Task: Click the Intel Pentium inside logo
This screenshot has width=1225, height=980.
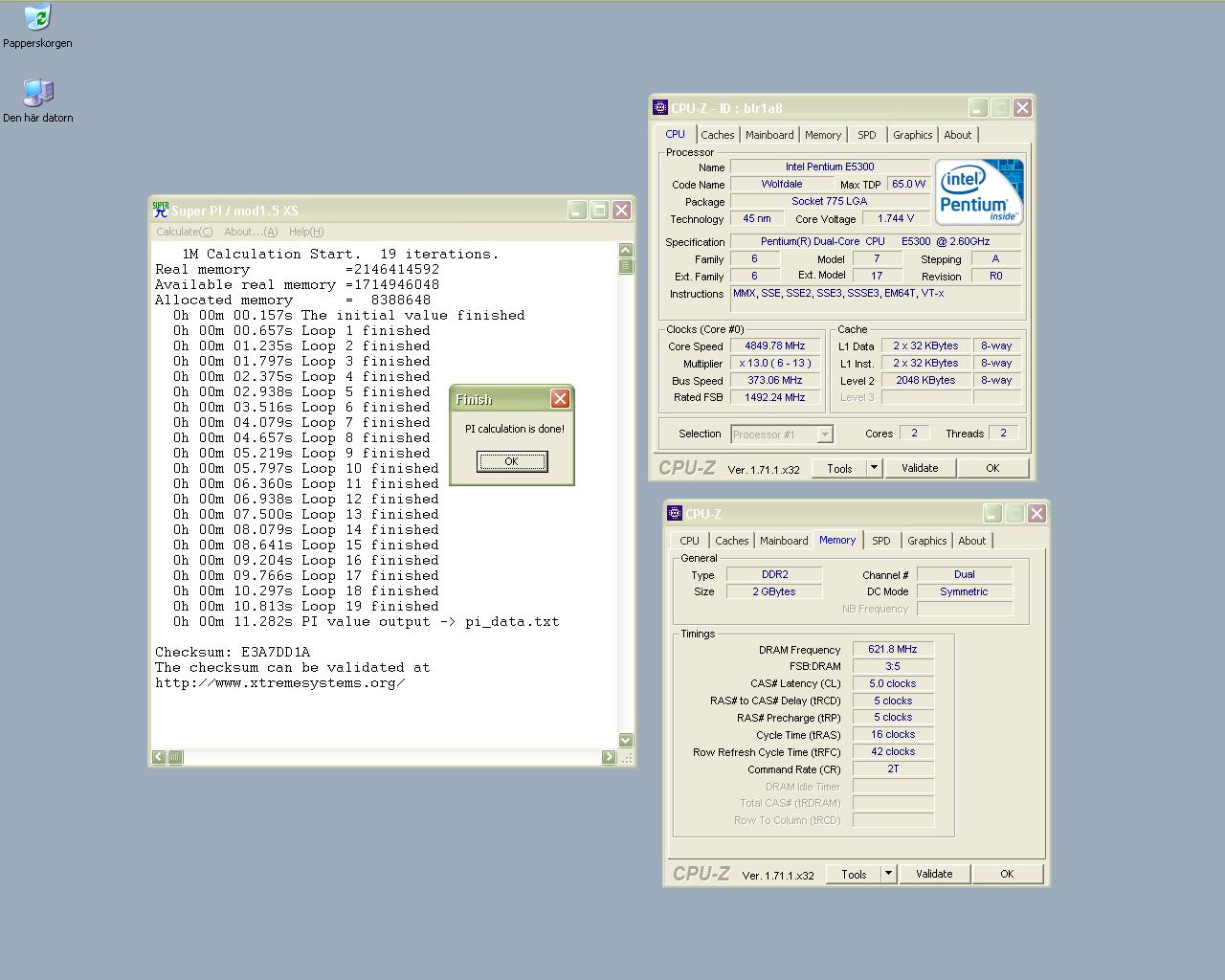Action: coord(980,192)
